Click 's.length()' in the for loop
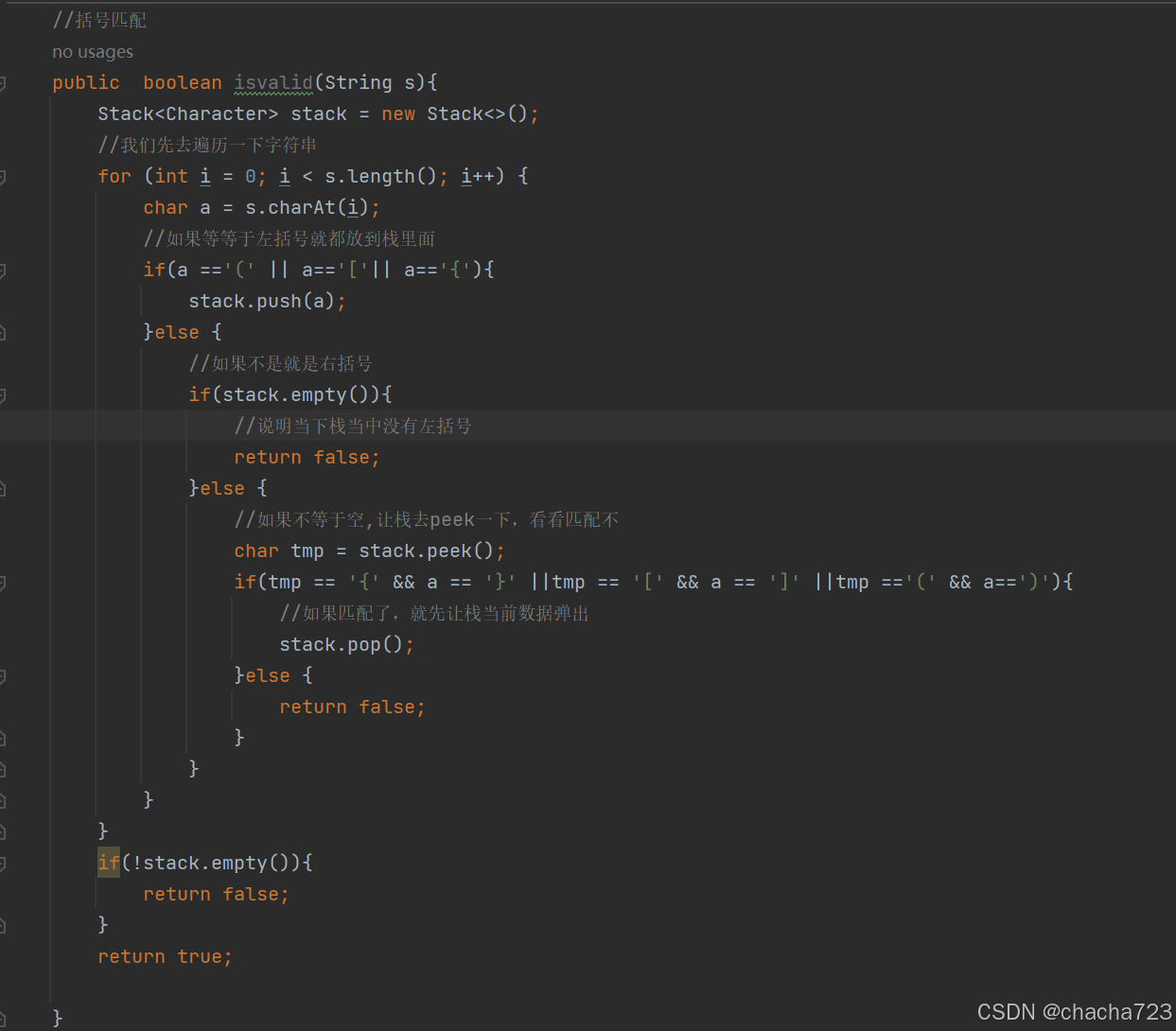 pos(380,177)
